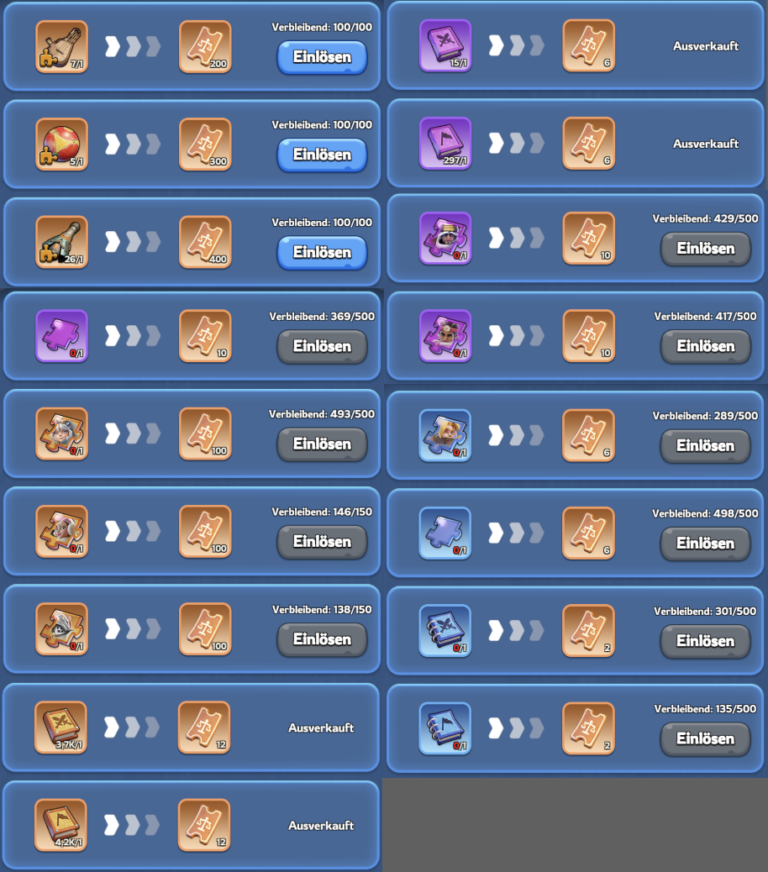Viewport: 768px width, 872px height.
Task: Click the plain blue puzzle piece icon
Action: pos(445,533)
